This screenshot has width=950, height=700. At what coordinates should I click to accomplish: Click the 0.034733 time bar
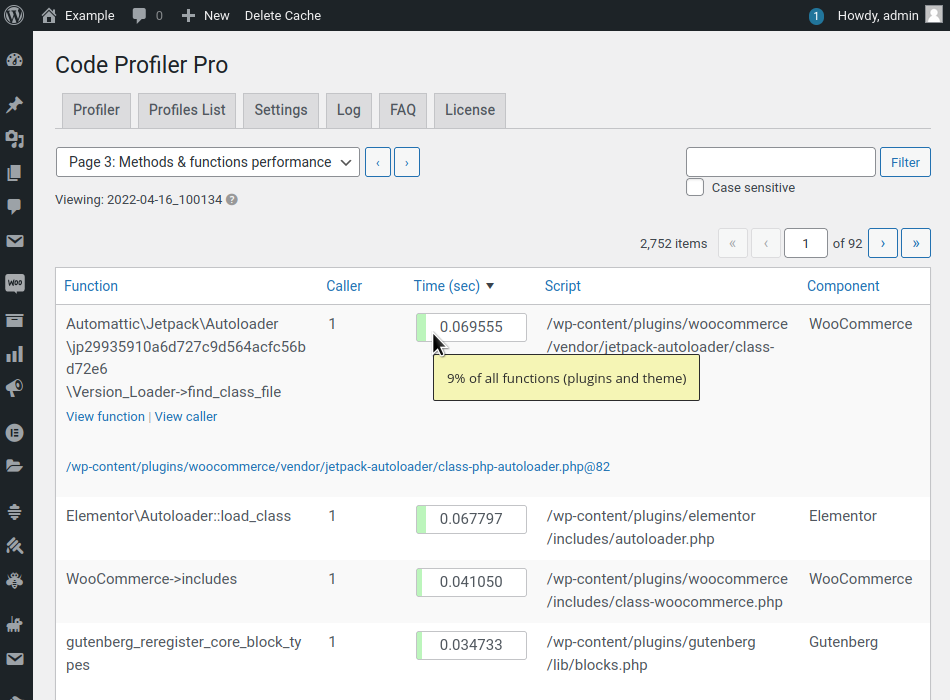point(471,645)
